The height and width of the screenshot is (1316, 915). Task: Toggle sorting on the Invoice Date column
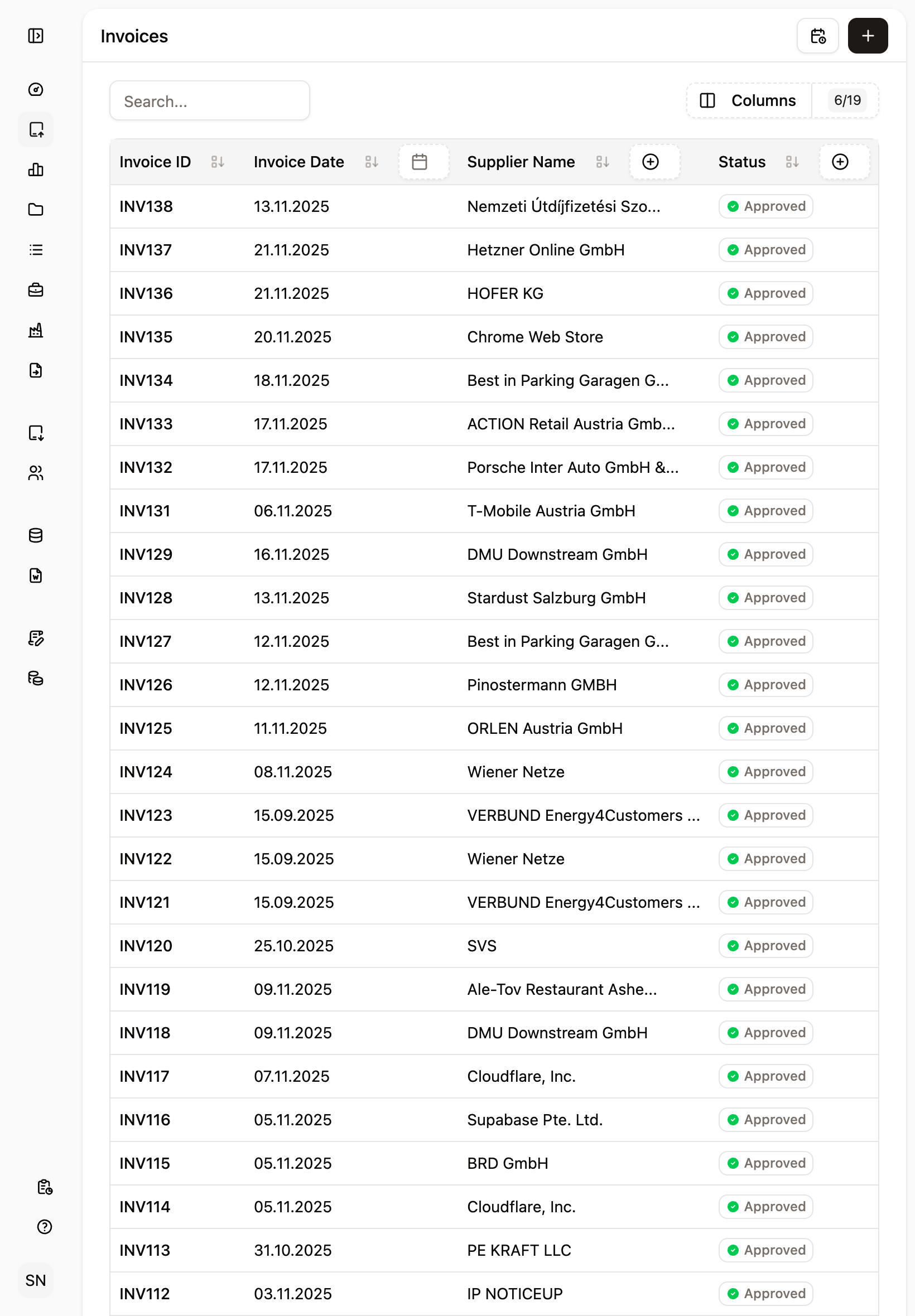pyautogui.click(x=372, y=162)
